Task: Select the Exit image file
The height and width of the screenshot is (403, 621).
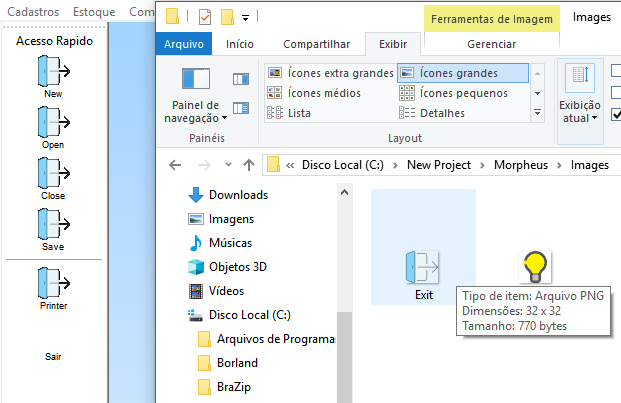Action: pyautogui.click(x=423, y=247)
